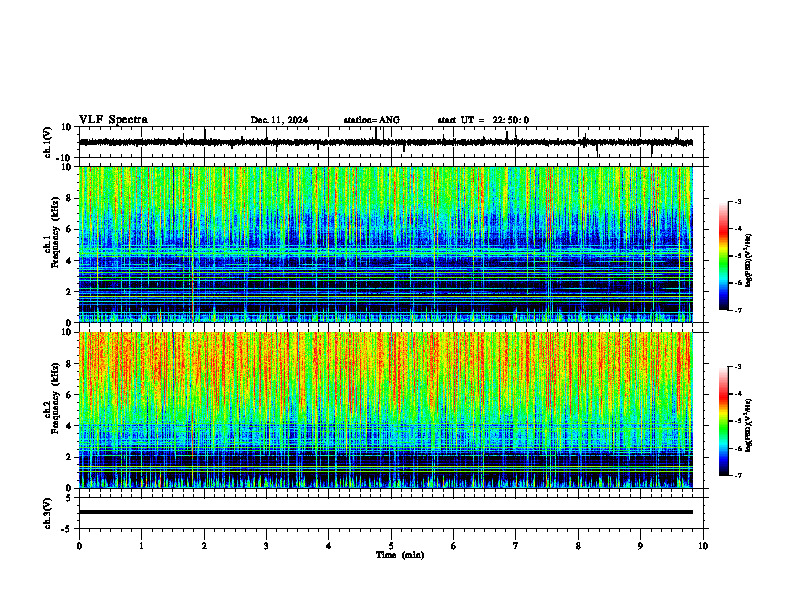Click inside the ch.1 spectrogram panel
The image size is (792, 612).
click(386, 244)
